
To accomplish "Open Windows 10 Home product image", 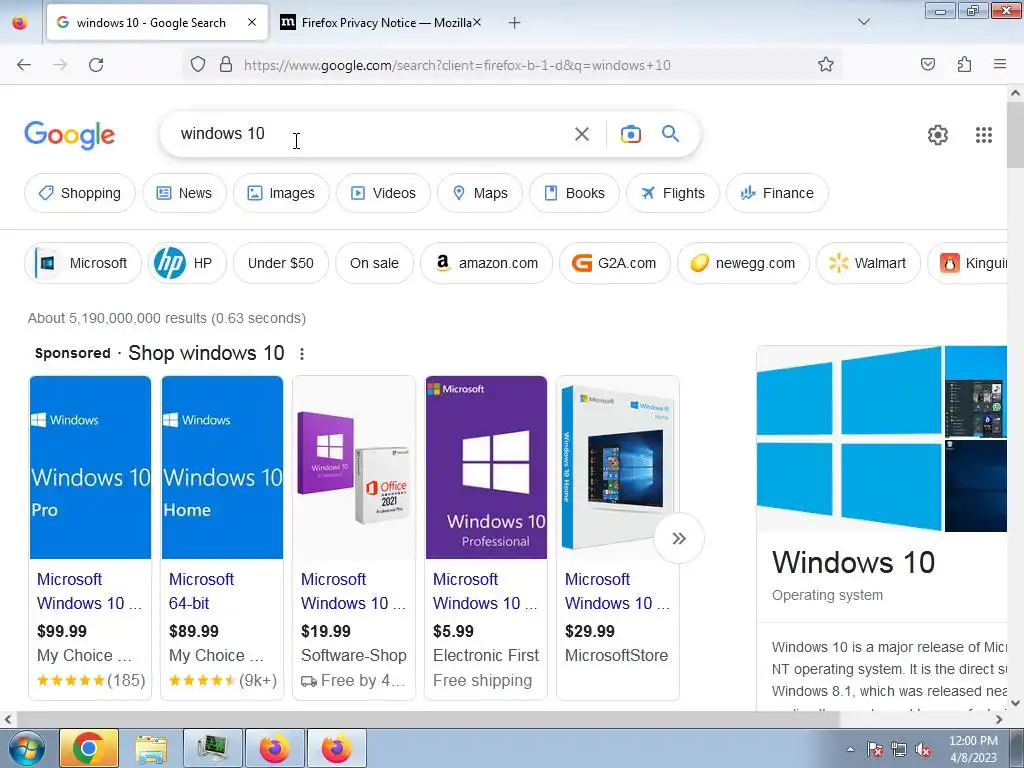I will point(222,468).
